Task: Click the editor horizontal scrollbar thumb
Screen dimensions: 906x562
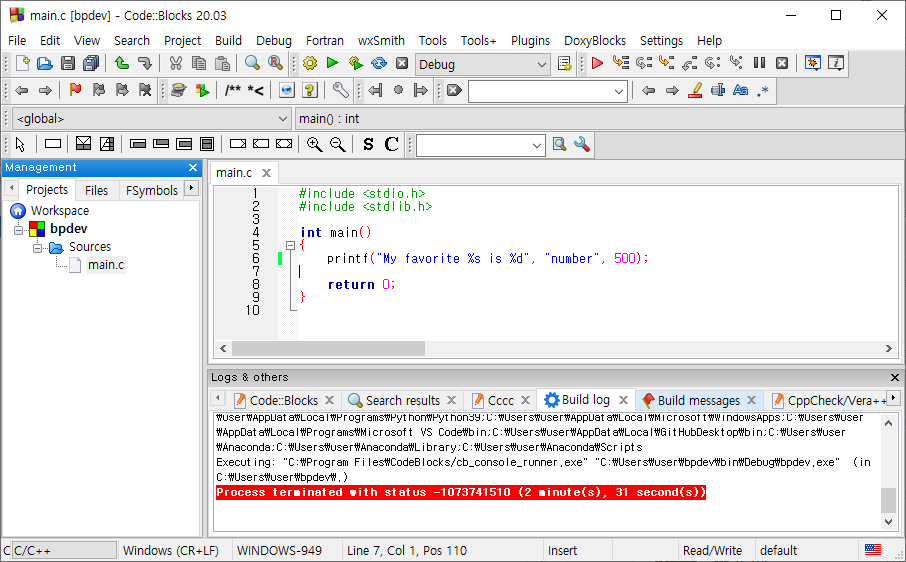Action: 328,348
